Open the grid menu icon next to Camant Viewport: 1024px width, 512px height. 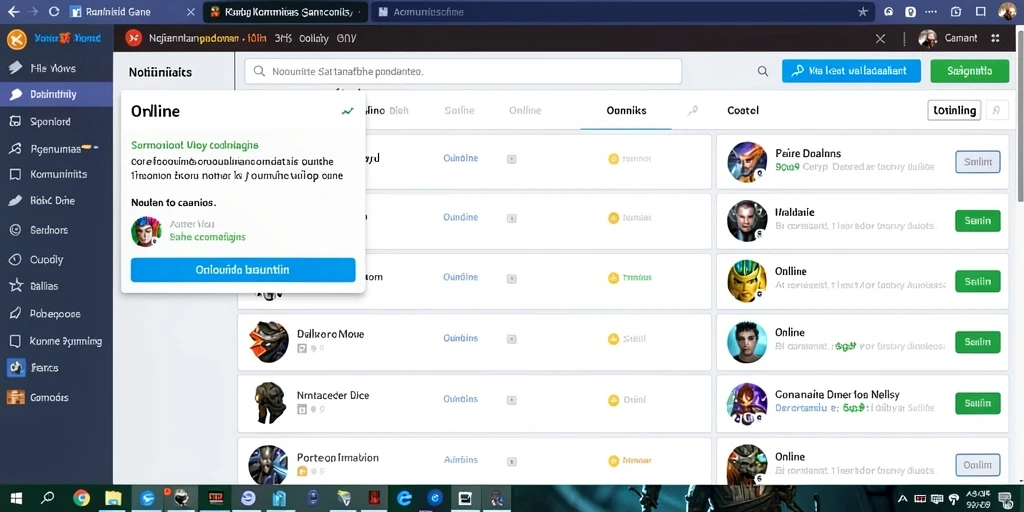[995, 39]
